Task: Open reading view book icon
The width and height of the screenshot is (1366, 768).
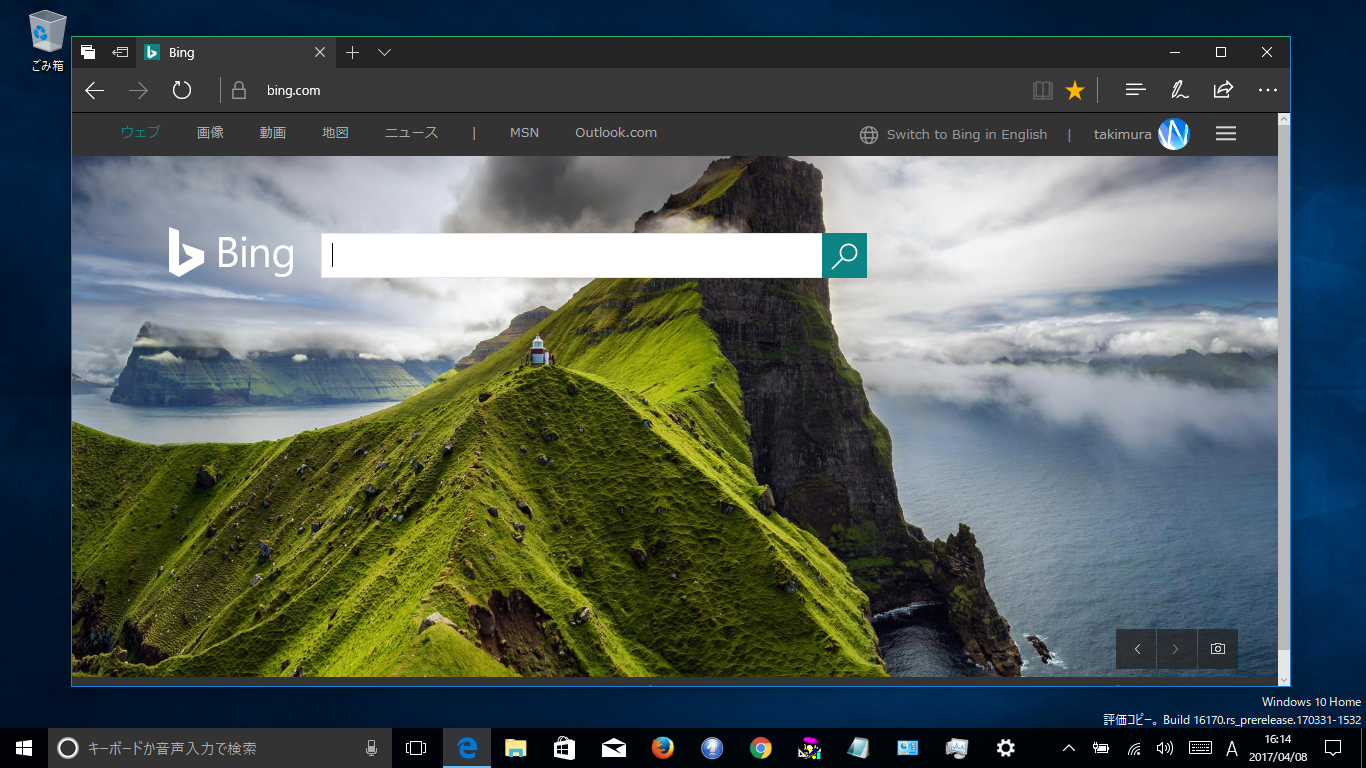Action: tap(1043, 91)
